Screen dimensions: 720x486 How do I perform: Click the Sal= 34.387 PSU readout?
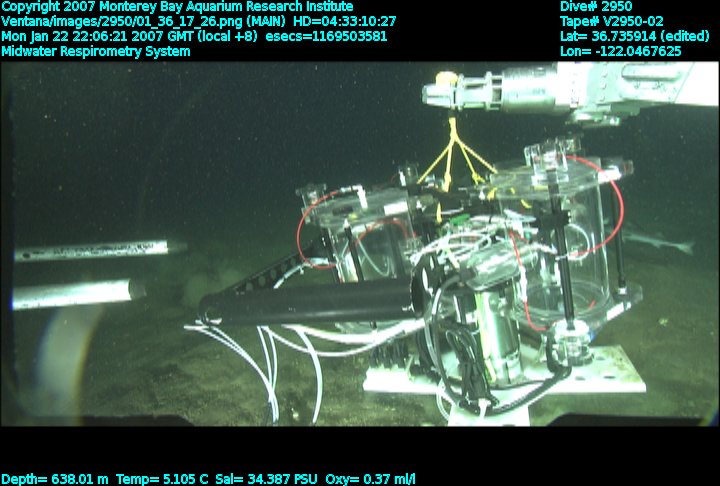259,479
